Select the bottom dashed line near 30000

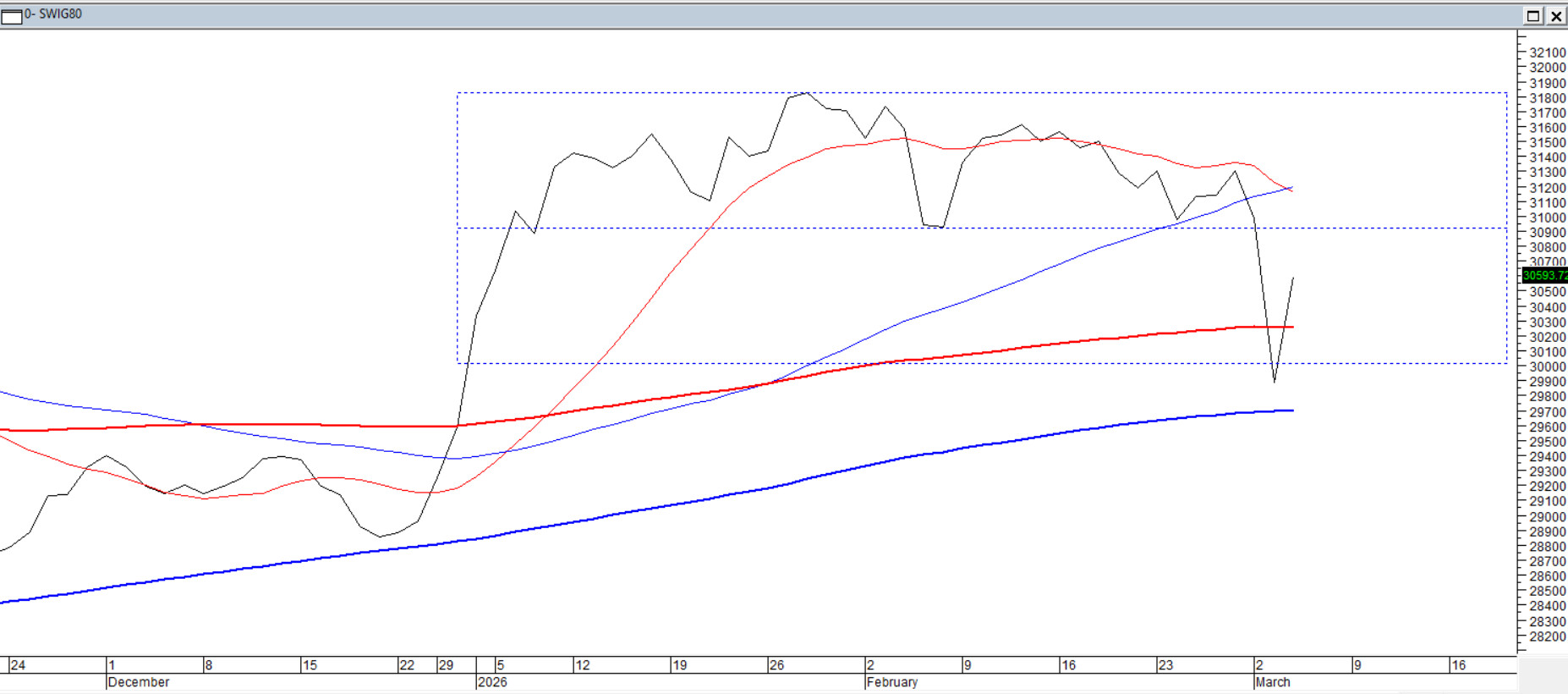pyautogui.click(x=981, y=363)
